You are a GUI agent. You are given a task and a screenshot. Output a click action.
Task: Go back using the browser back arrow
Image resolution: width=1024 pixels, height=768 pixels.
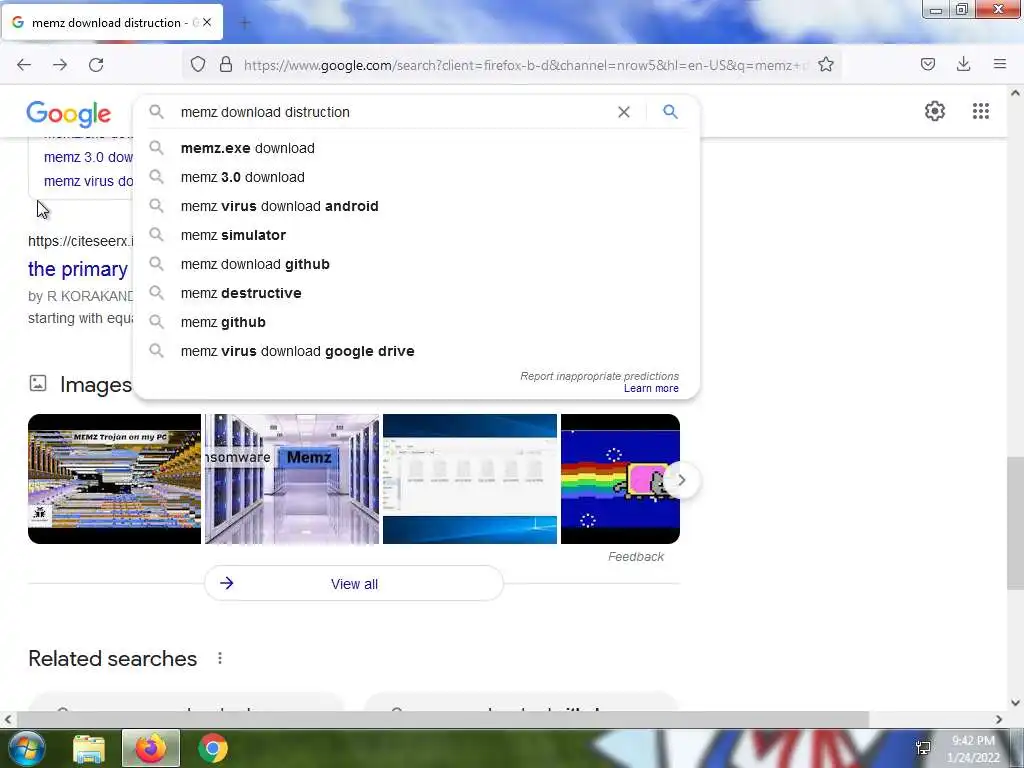(24, 65)
